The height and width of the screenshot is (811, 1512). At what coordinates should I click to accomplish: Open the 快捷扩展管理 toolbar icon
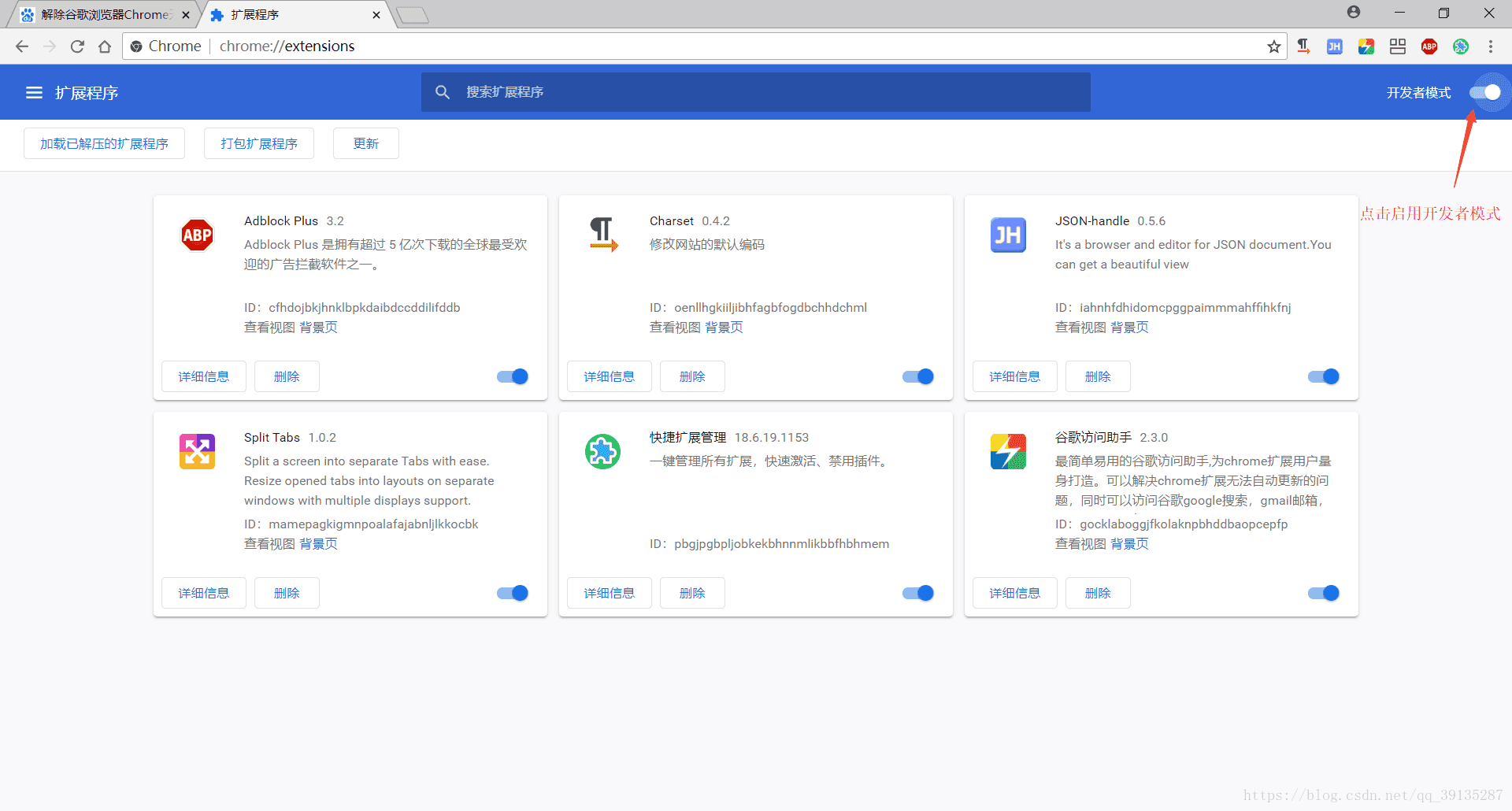(1461, 46)
